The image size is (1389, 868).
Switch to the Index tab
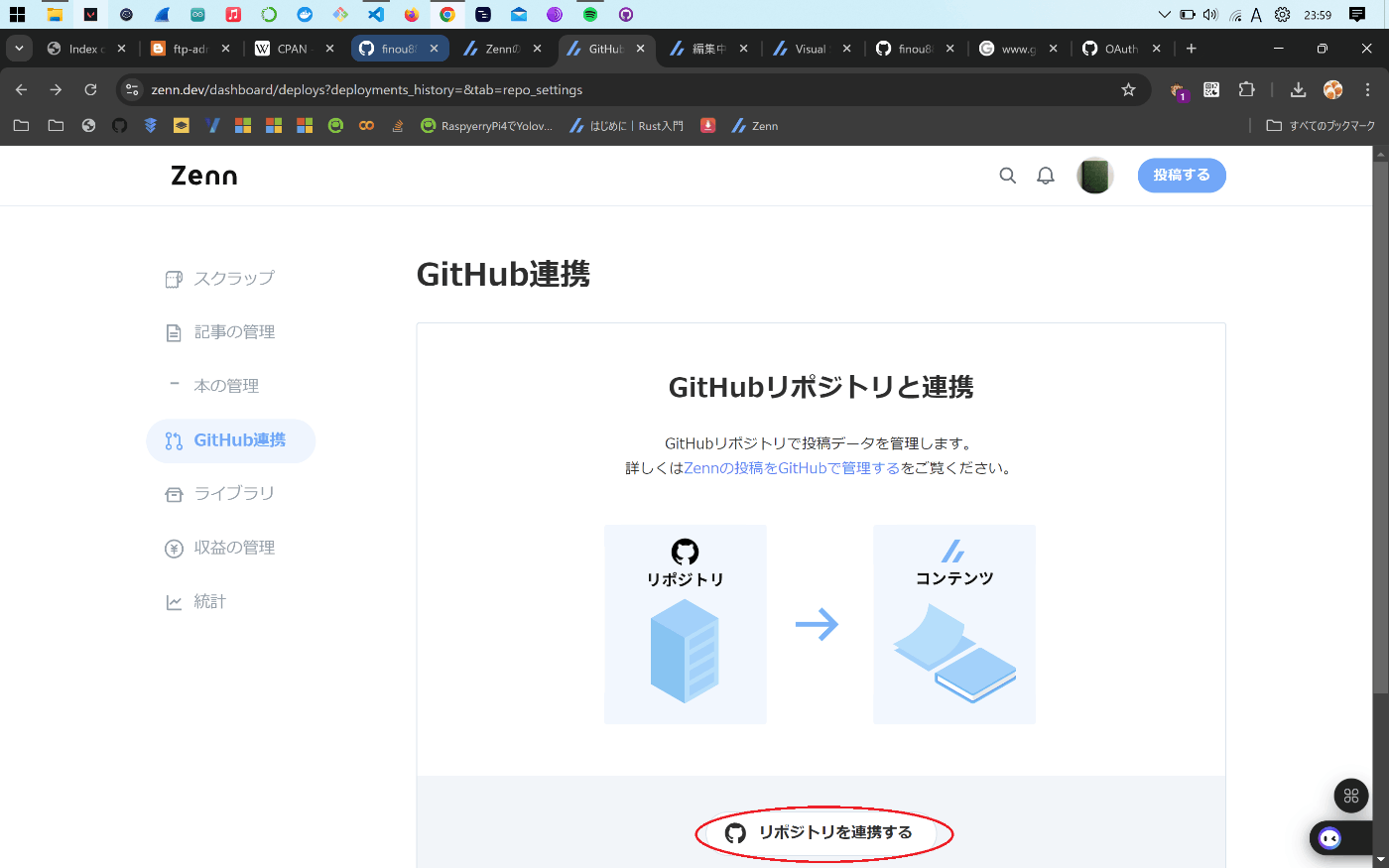click(84, 49)
